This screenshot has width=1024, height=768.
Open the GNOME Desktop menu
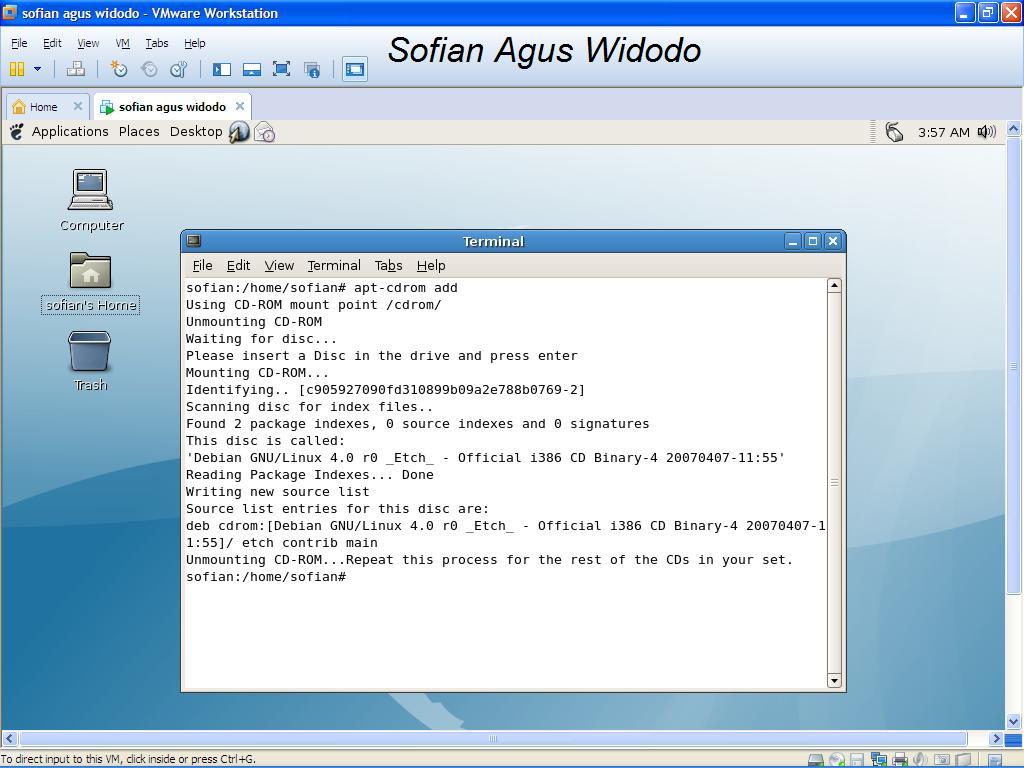(196, 131)
